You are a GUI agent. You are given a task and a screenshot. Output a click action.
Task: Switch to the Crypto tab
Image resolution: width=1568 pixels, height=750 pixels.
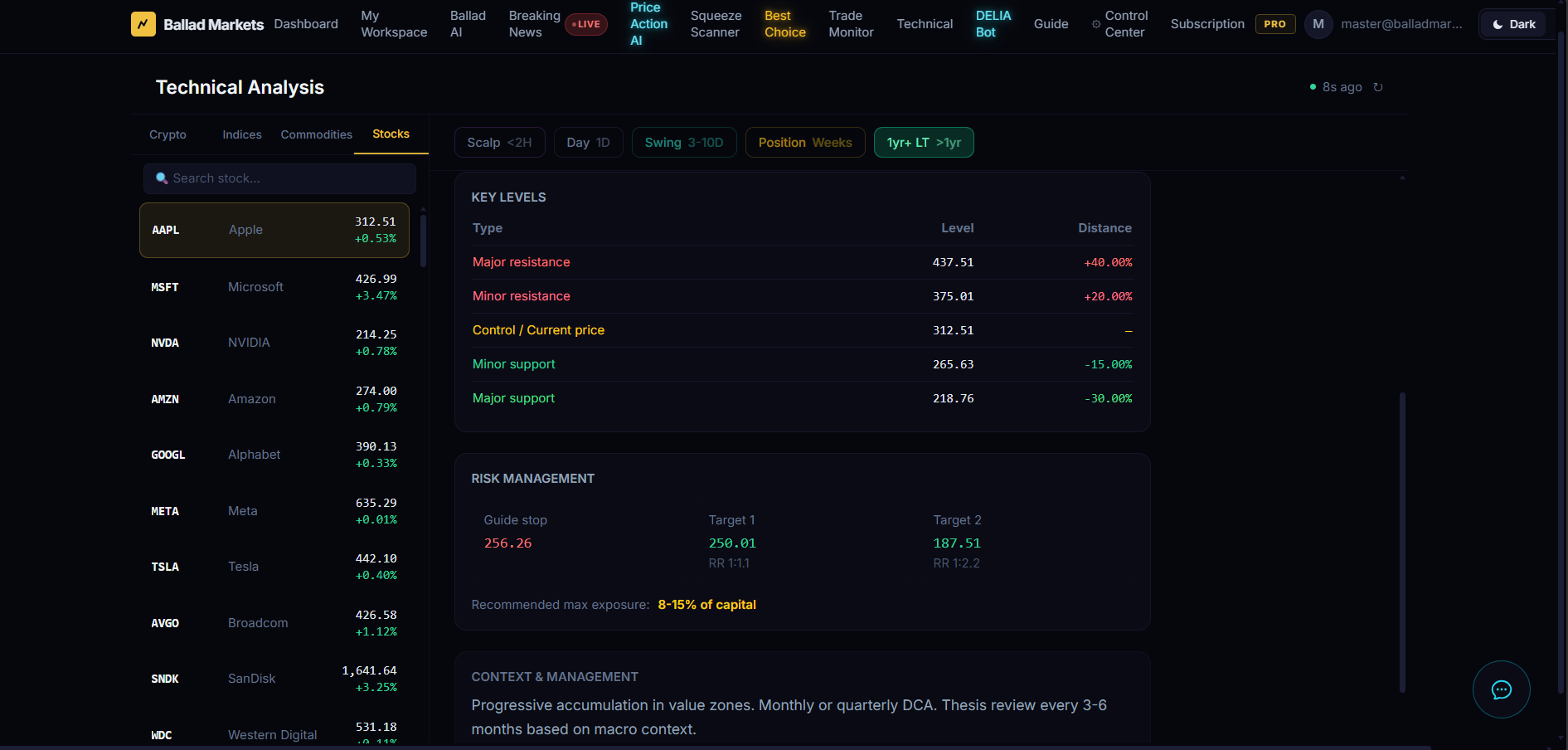167,134
